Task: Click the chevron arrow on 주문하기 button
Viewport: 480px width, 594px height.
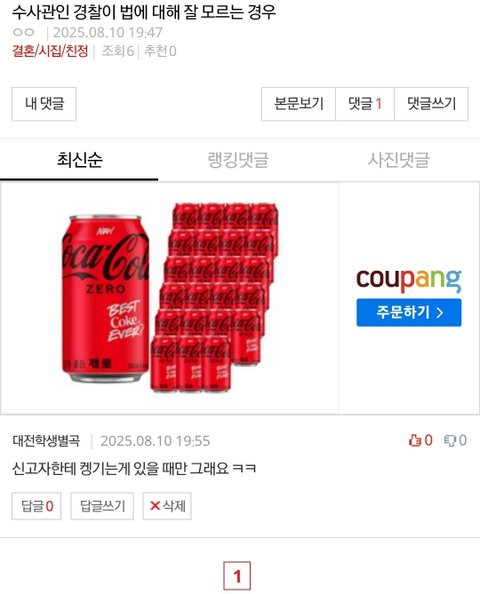Action: click(439, 313)
